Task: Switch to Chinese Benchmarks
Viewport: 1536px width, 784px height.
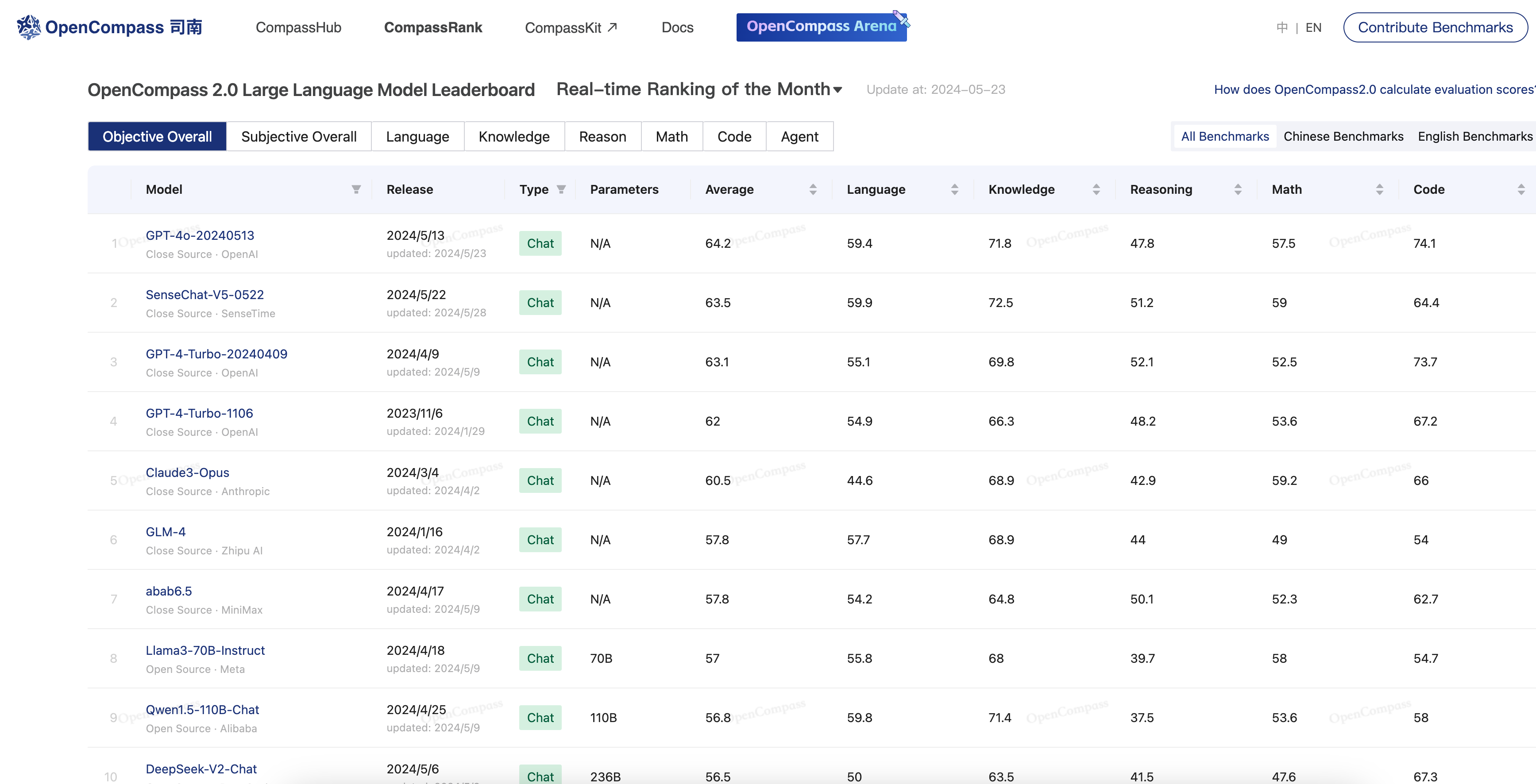Action: 1343,136
